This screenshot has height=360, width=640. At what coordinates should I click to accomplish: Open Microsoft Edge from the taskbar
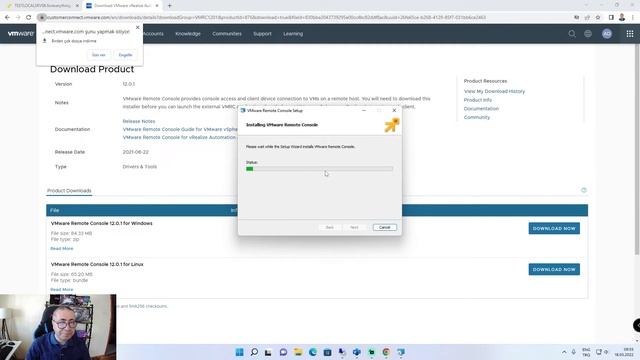point(313,352)
